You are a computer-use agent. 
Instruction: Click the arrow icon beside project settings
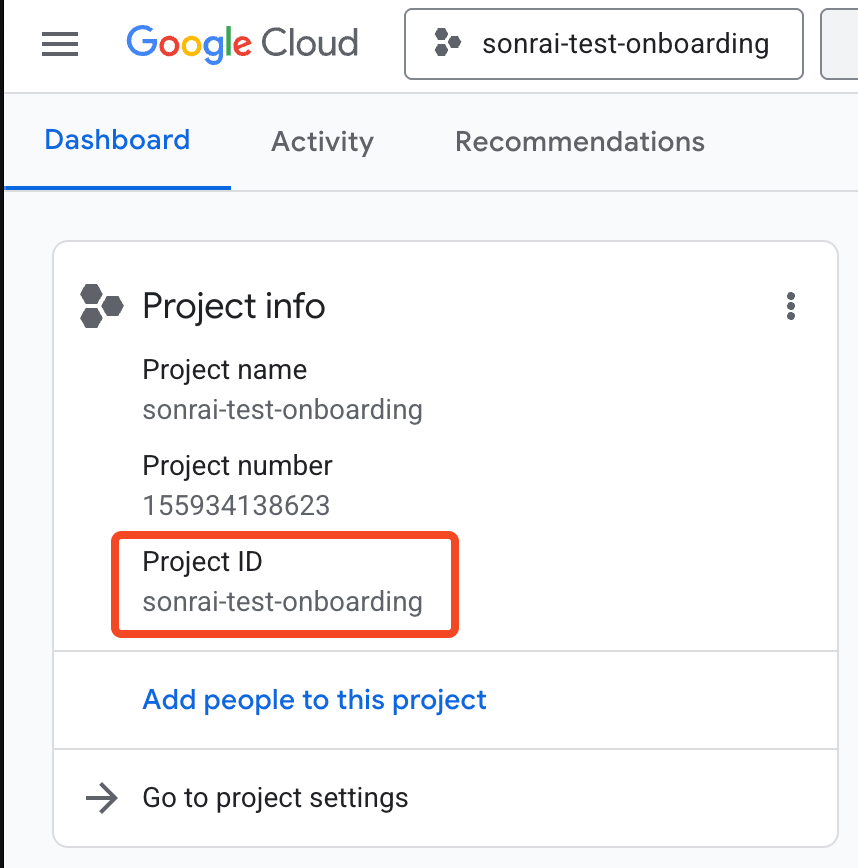click(101, 798)
